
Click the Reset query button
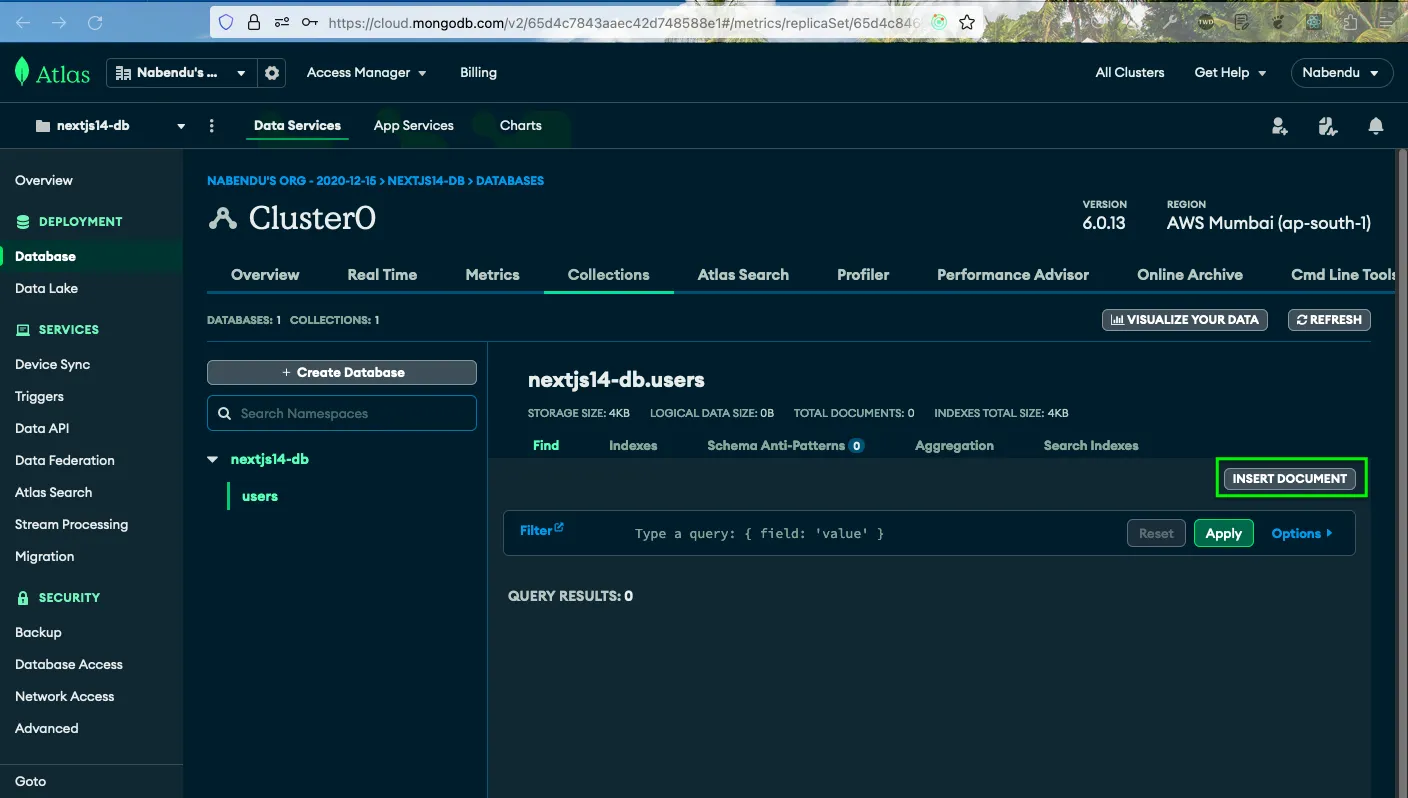[1156, 534]
